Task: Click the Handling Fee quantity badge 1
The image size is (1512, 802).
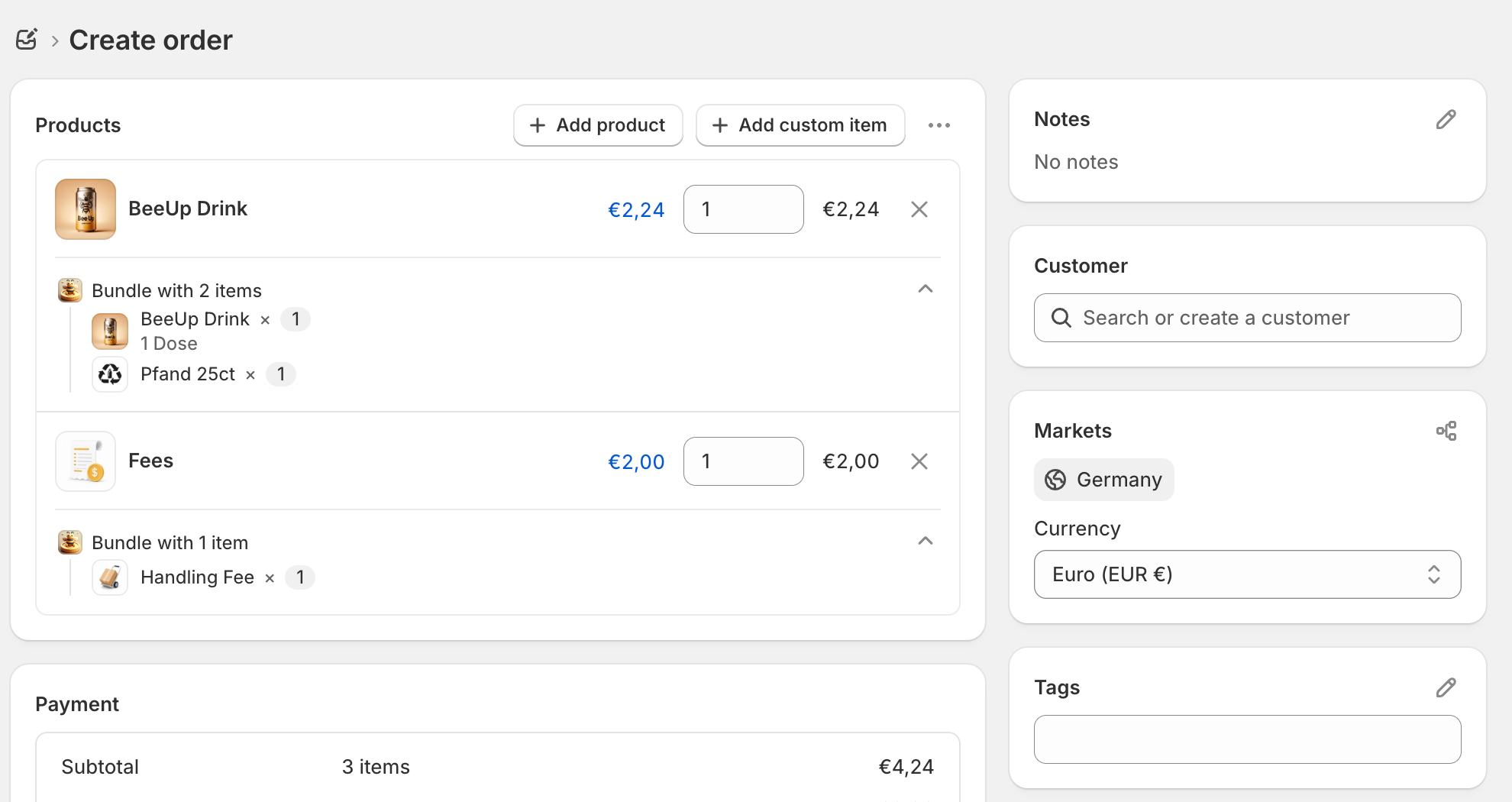Action: coord(300,577)
